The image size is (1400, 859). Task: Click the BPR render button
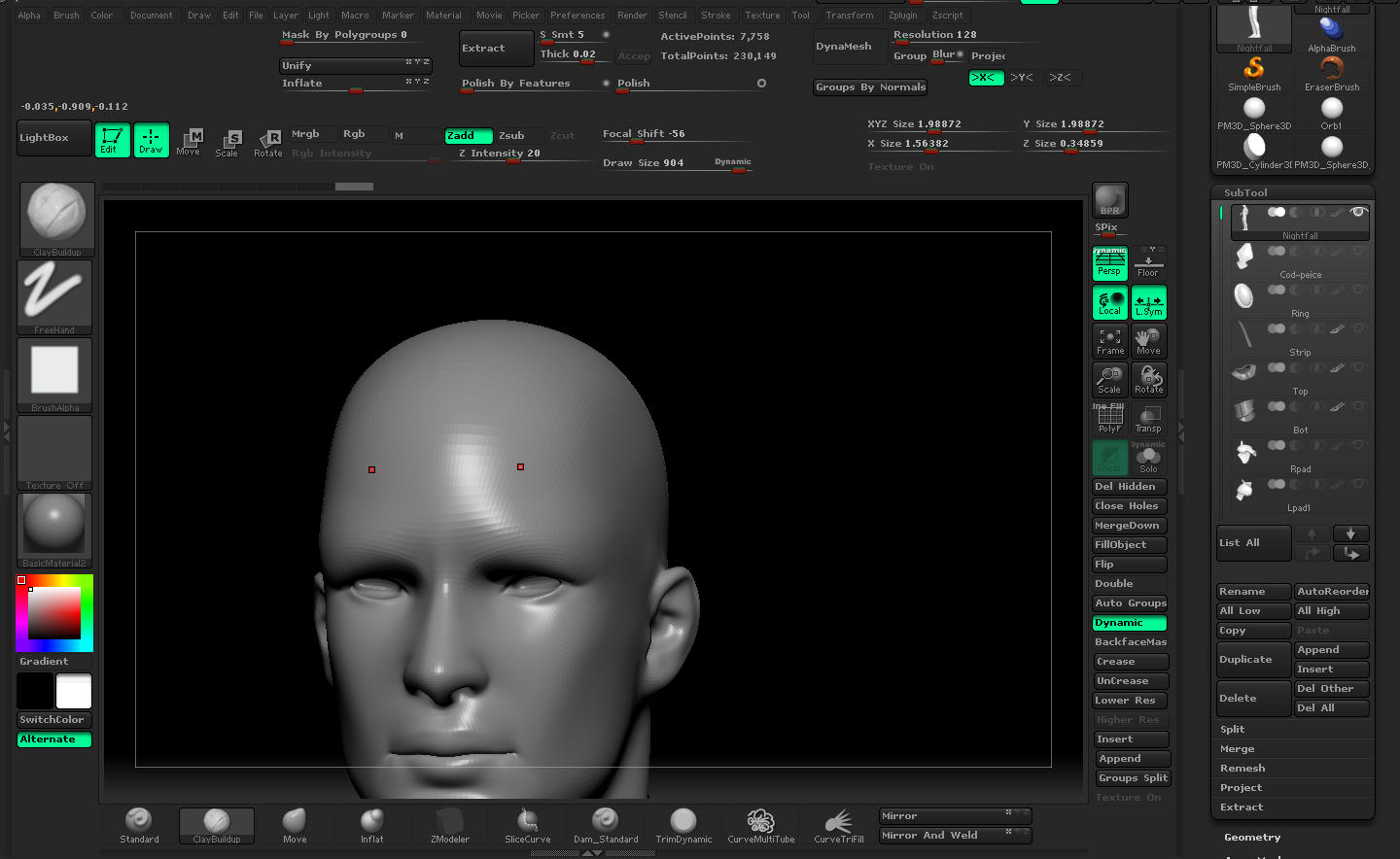(x=1109, y=200)
